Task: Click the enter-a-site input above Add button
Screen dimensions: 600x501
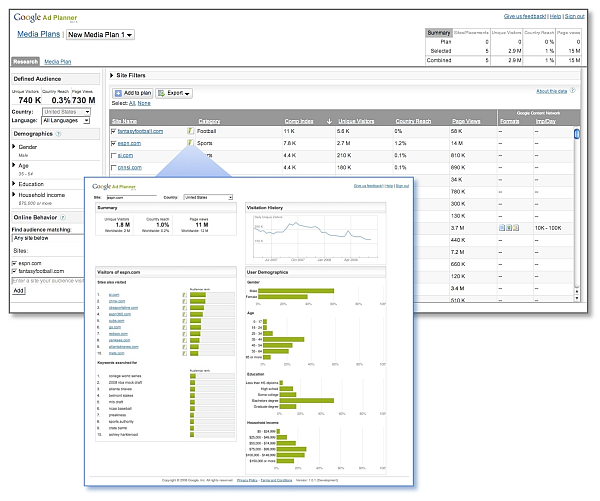Action: pos(48,281)
